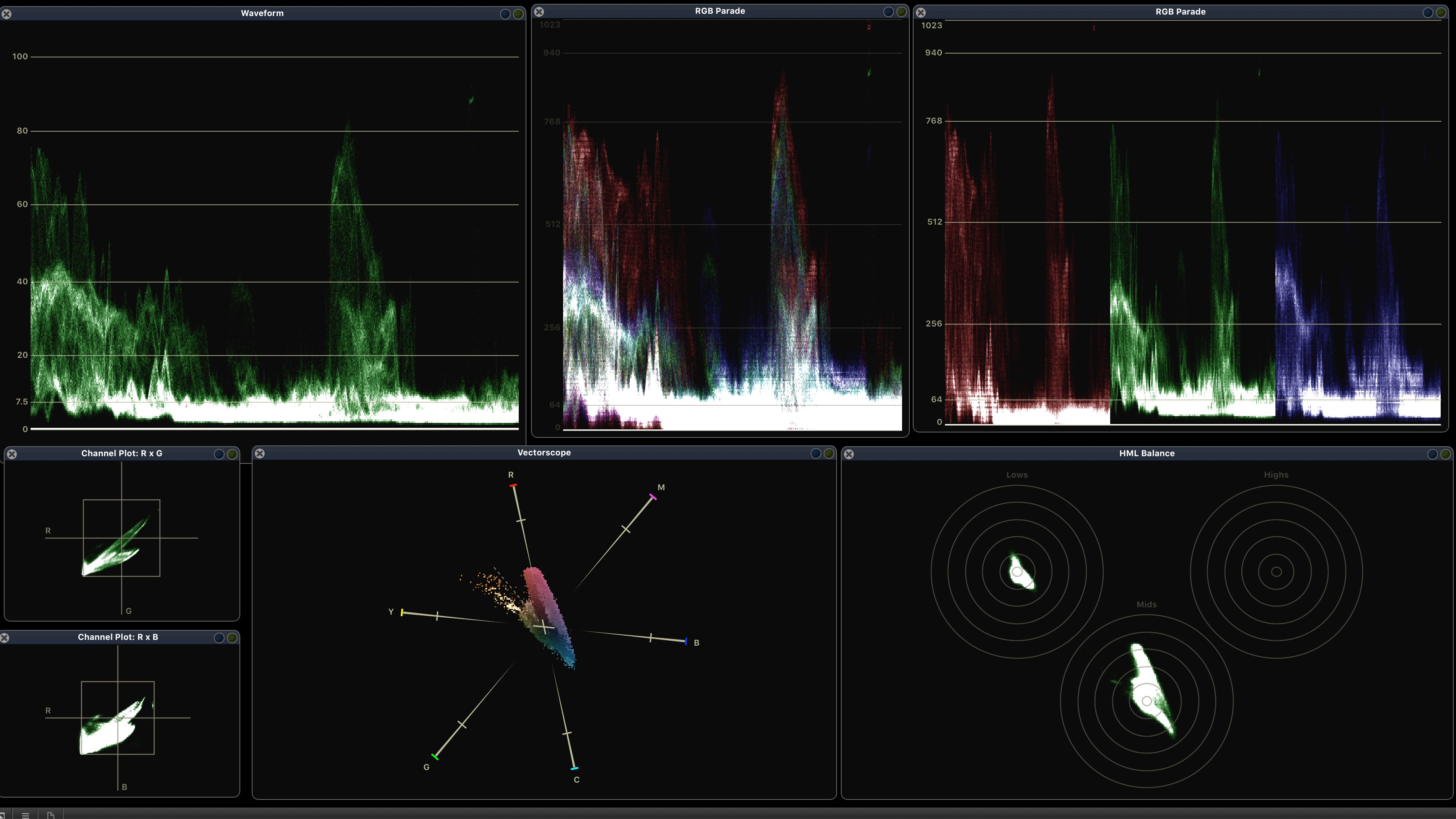This screenshot has width=1456, height=819.
Task: Click the olive circle in the rightmost RGB Parade header
Action: coord(1441,12)
